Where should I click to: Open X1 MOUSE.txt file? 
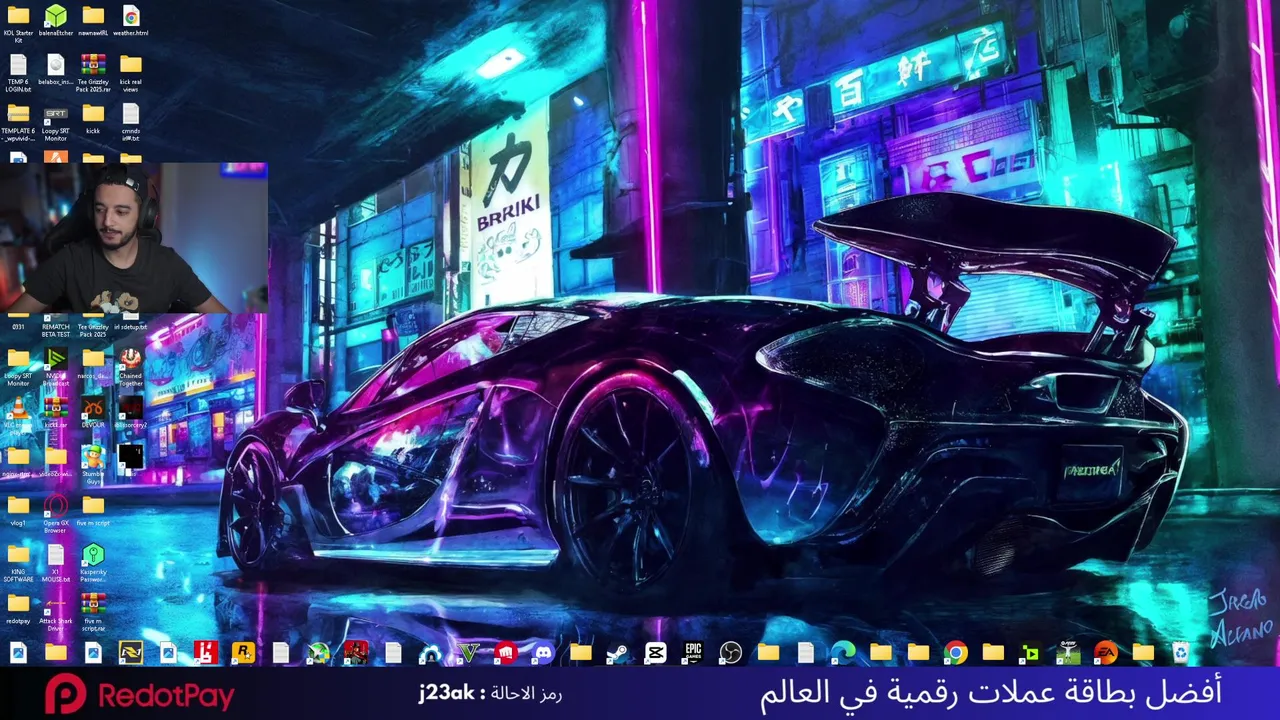tap(56, 563)
